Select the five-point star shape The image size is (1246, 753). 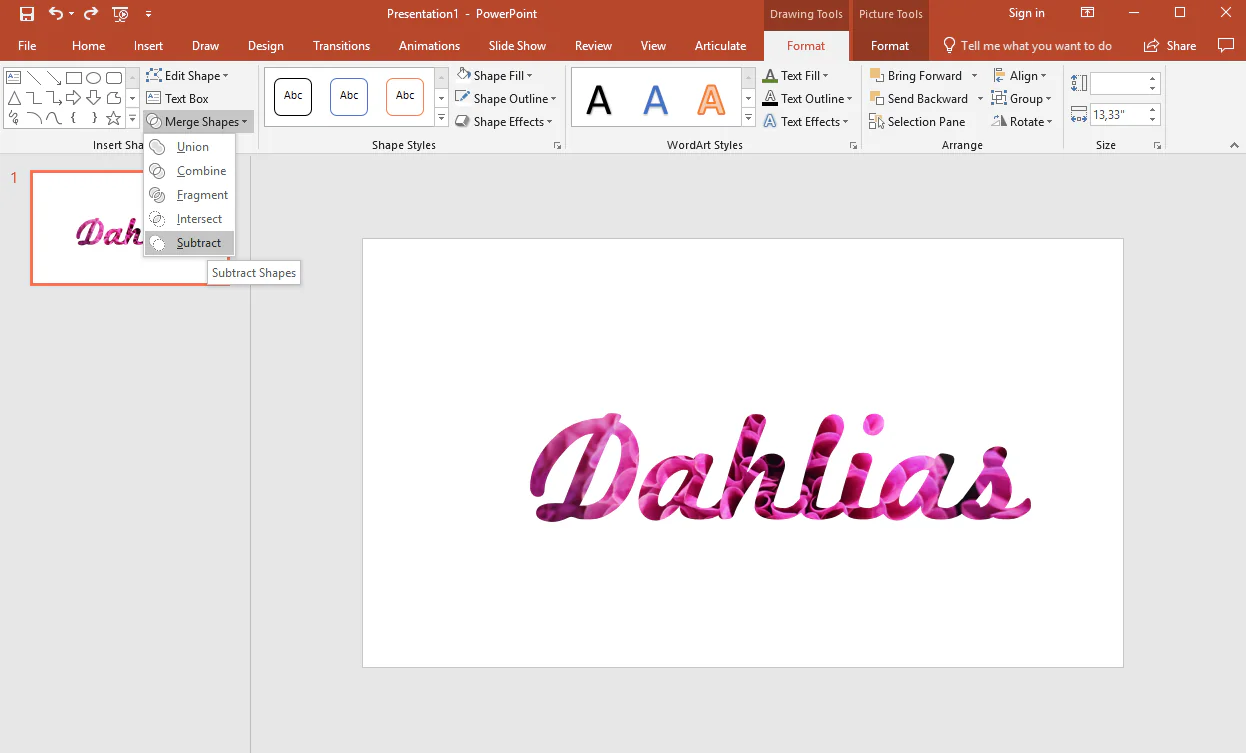coord(114,118)
